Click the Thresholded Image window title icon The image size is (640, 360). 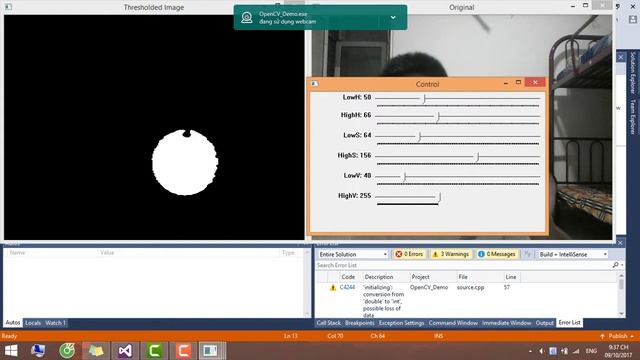pos(8,7)
